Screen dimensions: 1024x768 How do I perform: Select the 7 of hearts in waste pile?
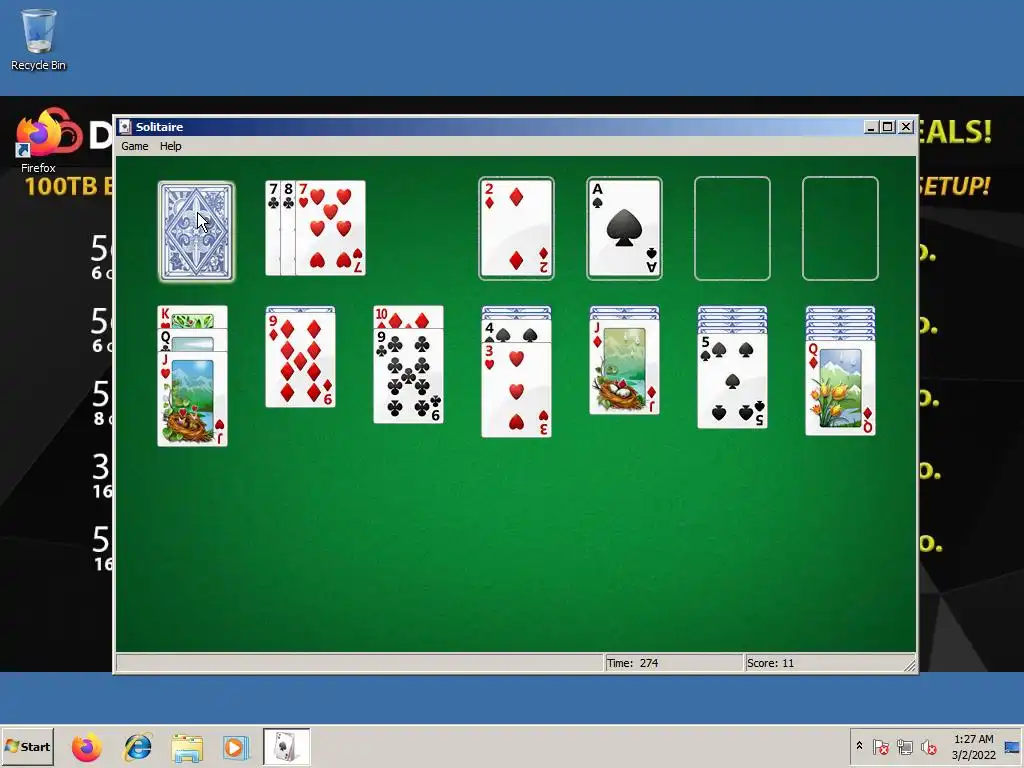click(x=330, y=228)
